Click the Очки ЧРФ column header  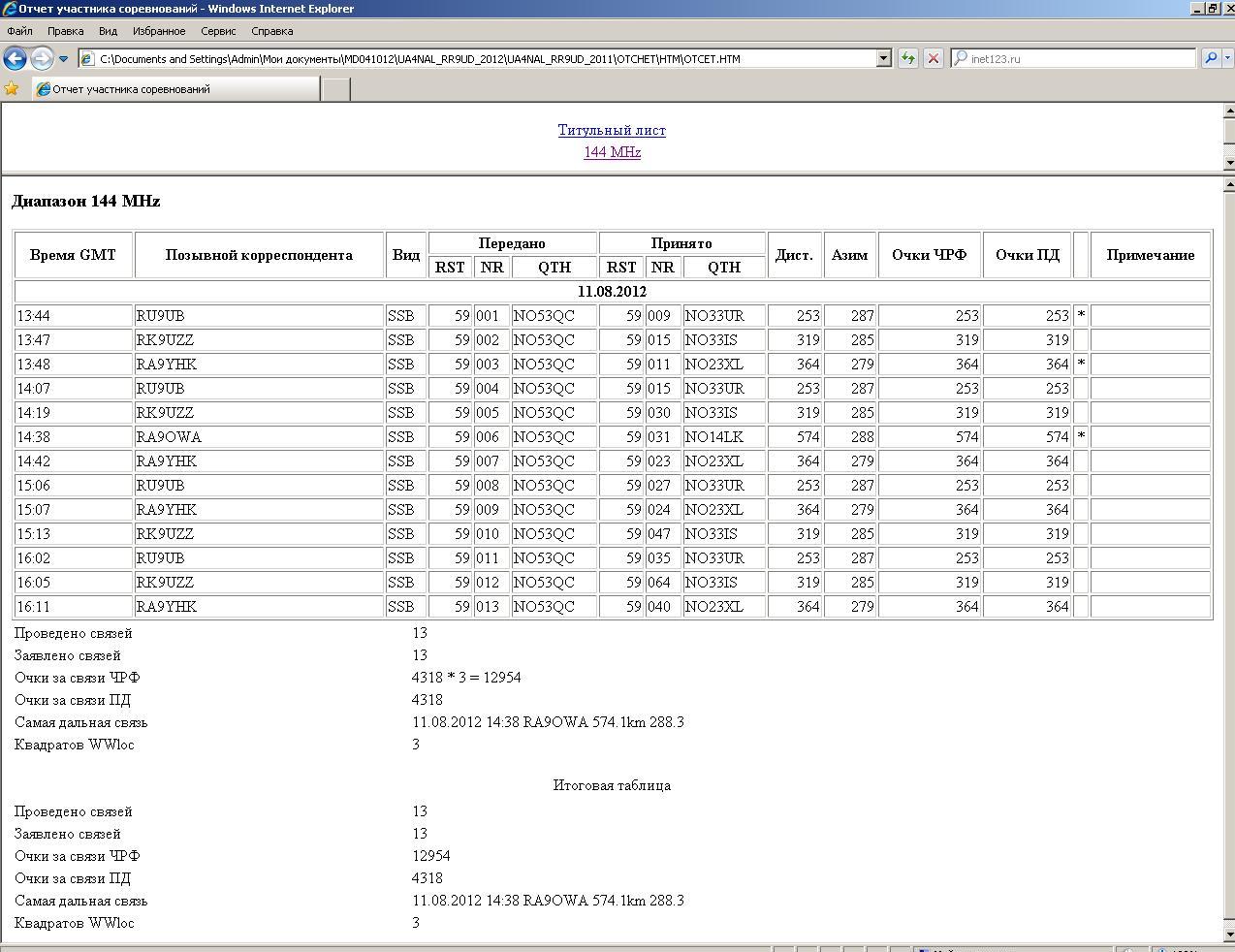tap(929, 255)
